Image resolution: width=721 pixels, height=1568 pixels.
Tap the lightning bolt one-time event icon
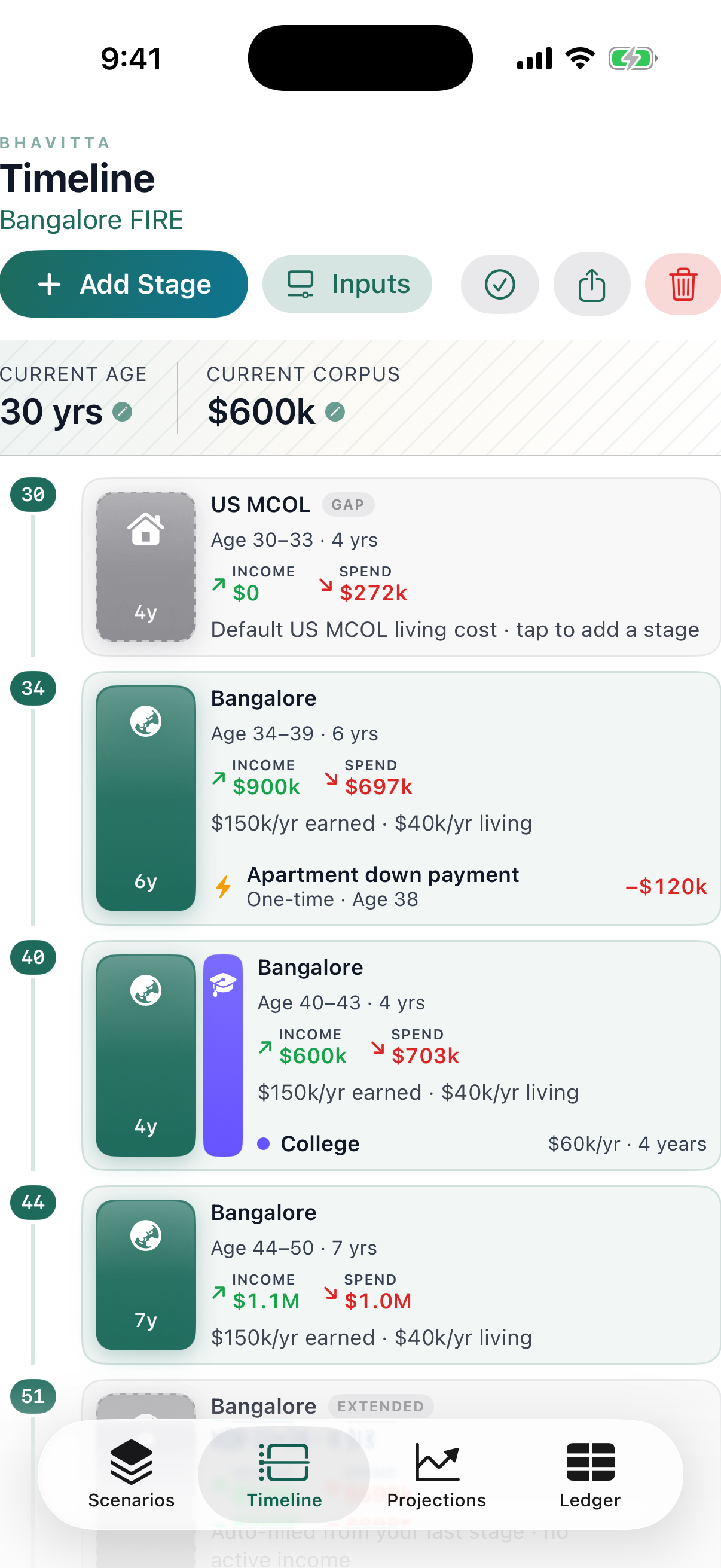224,886
